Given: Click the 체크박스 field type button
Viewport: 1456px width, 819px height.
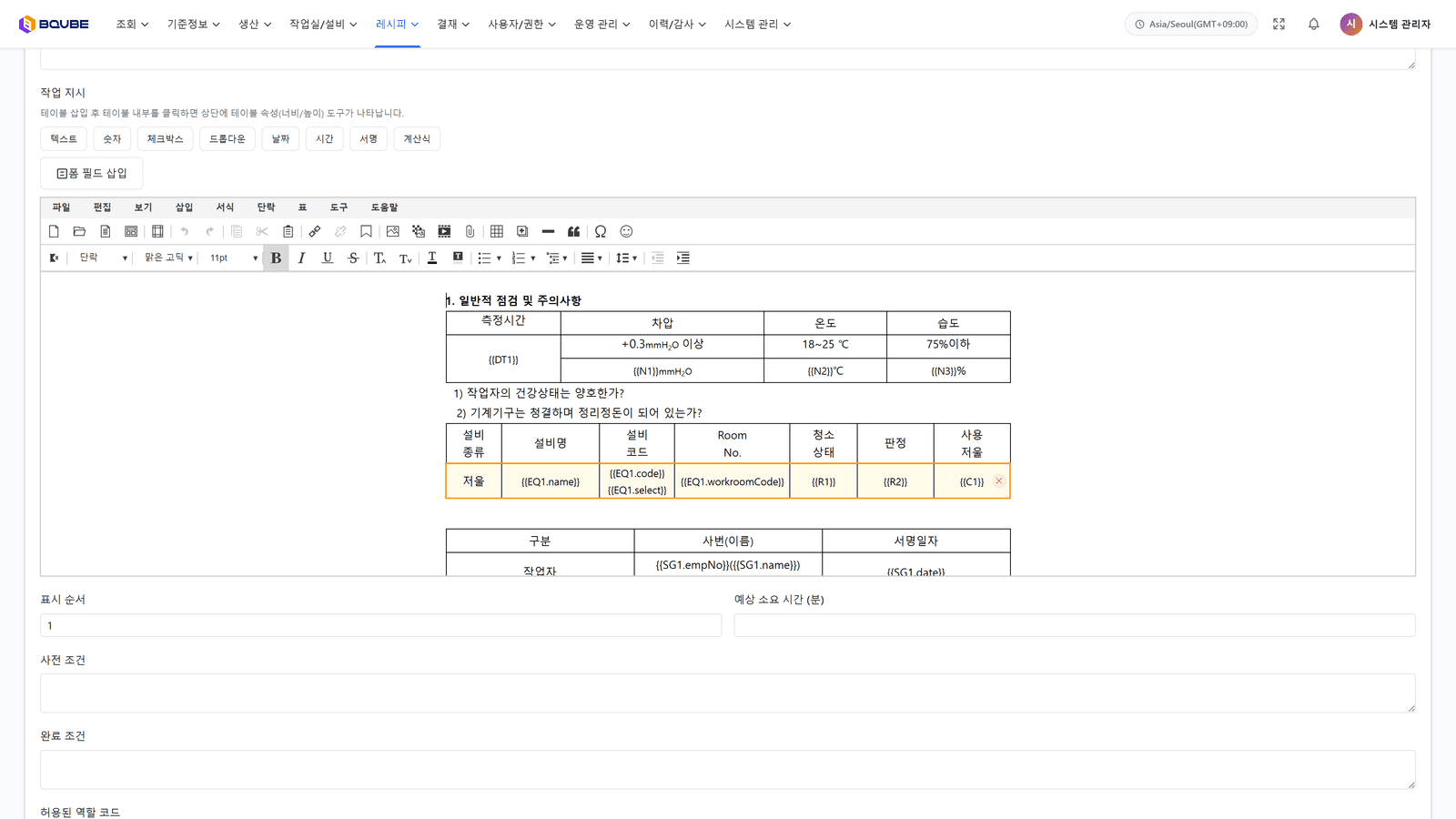Looking at the screenshot, I should [x=166, y=139].
